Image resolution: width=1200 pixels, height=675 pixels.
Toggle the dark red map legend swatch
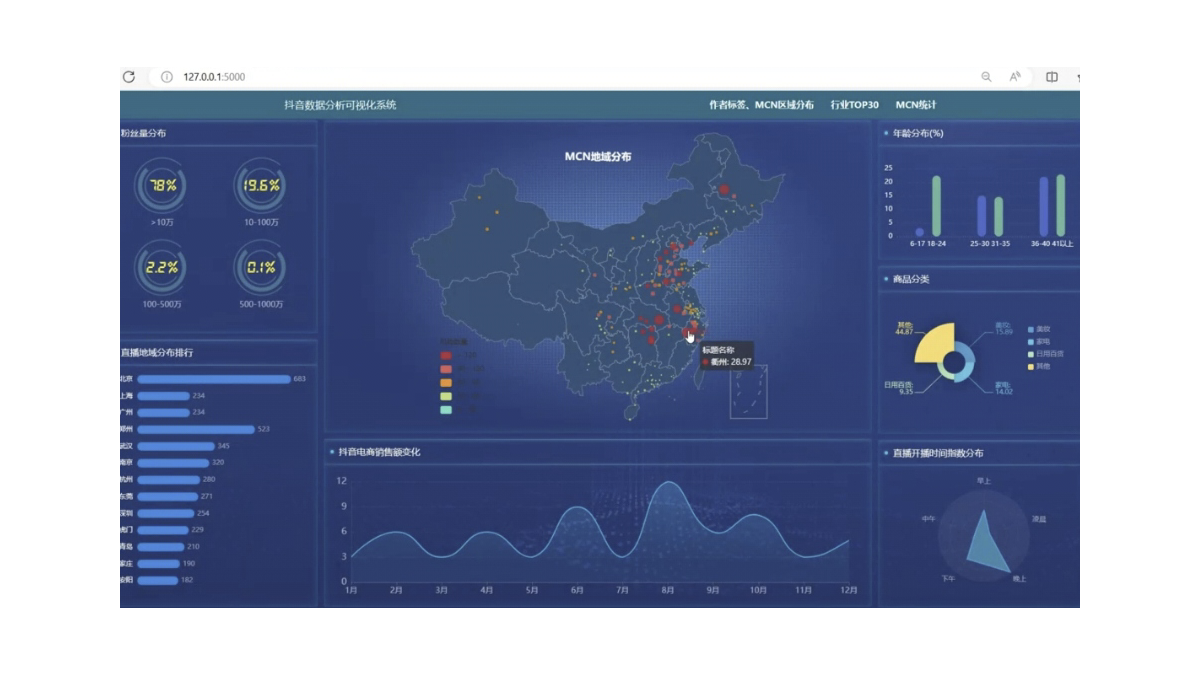pyautogui.click(x=446, y=356)
